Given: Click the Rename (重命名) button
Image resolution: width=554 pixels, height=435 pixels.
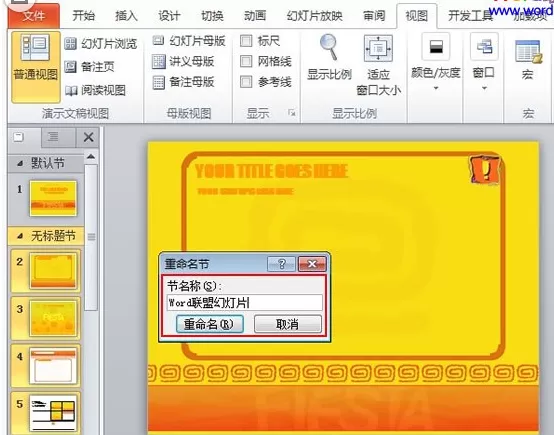Looking at the screenshot, I should pyautogui.click(x=210, y=324).
